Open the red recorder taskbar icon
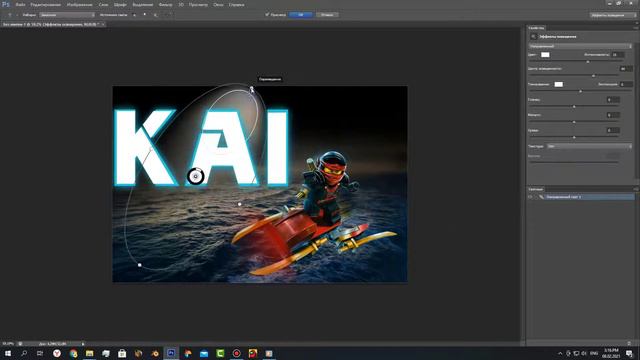This screenshot has height=360, width=640. click(236, 353)
